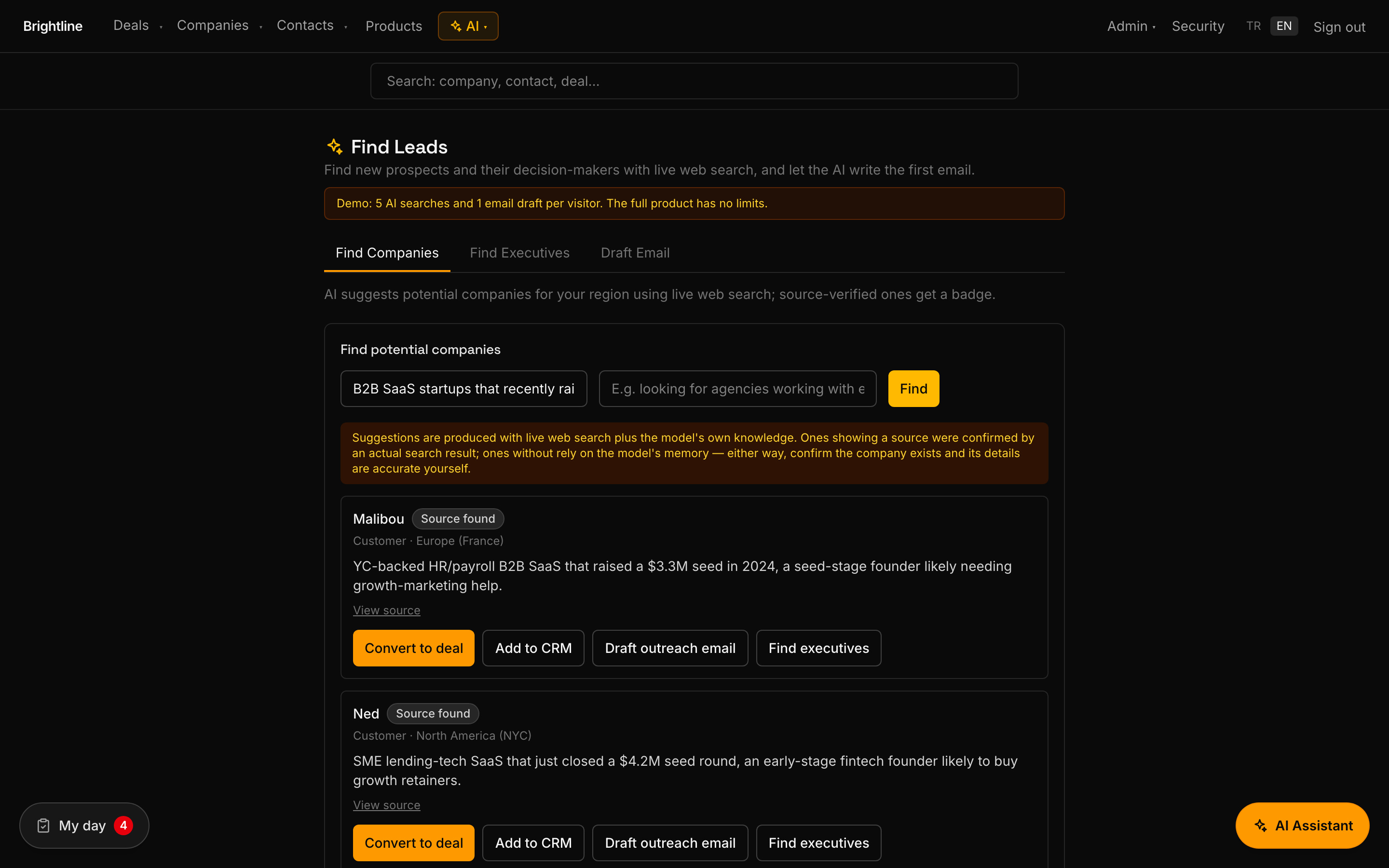Open the Brightline home logo
Viewport: 1389px width, 868px height.
click(x=53, y=26)
